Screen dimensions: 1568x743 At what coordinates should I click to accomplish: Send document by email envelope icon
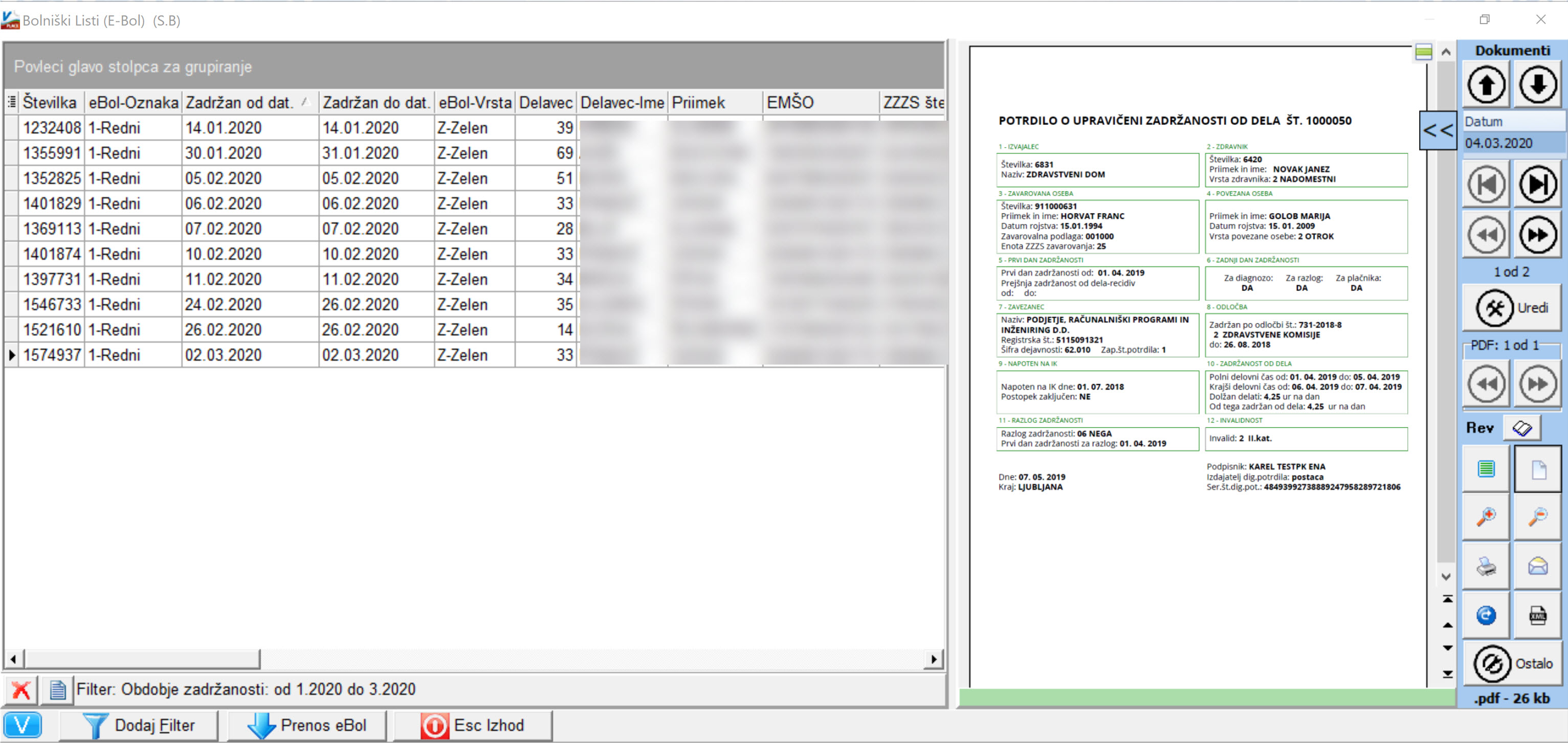pyautogui.click(x=1538, y=567)
